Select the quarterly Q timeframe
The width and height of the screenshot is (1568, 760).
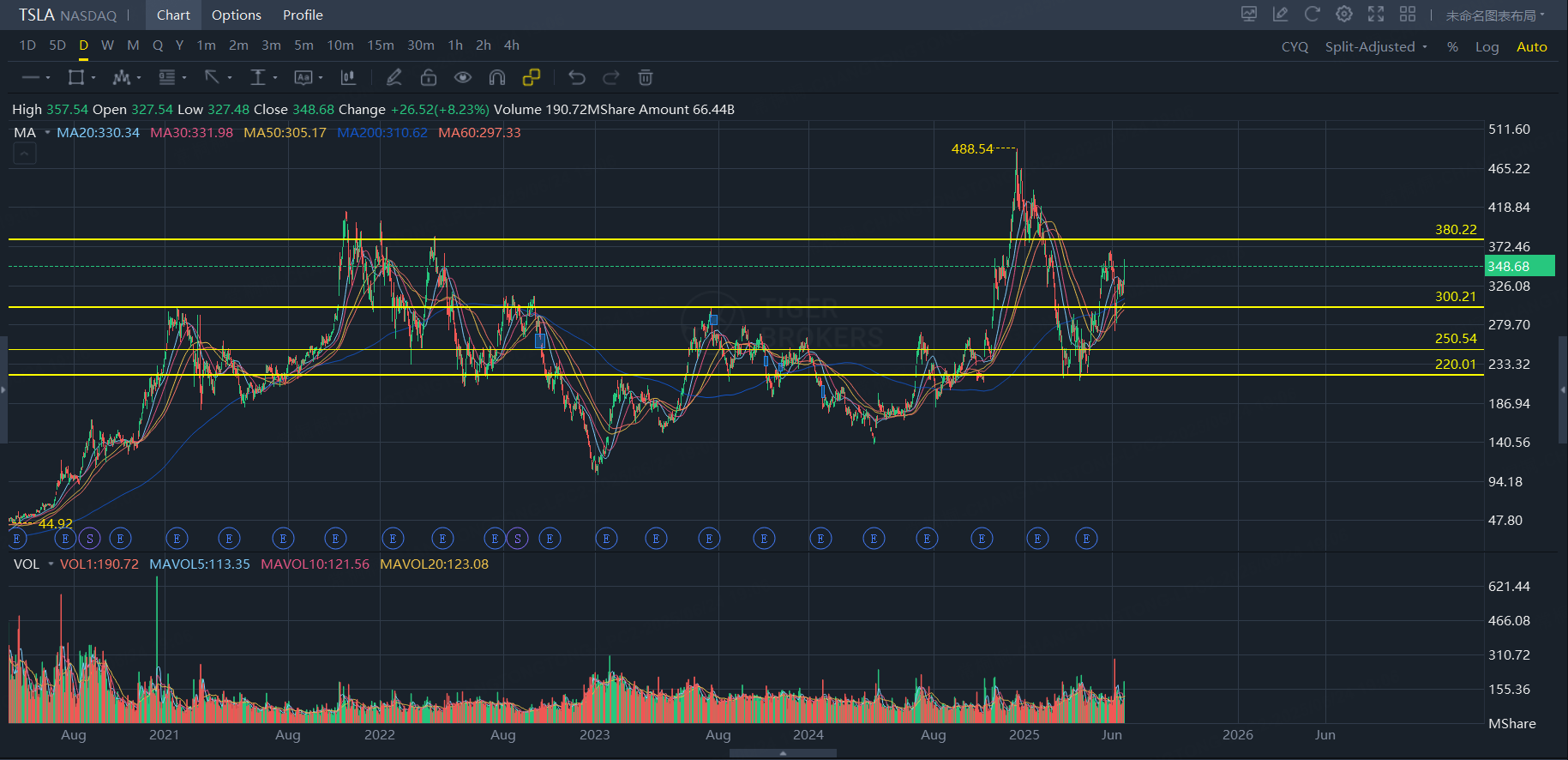point(158,45)
